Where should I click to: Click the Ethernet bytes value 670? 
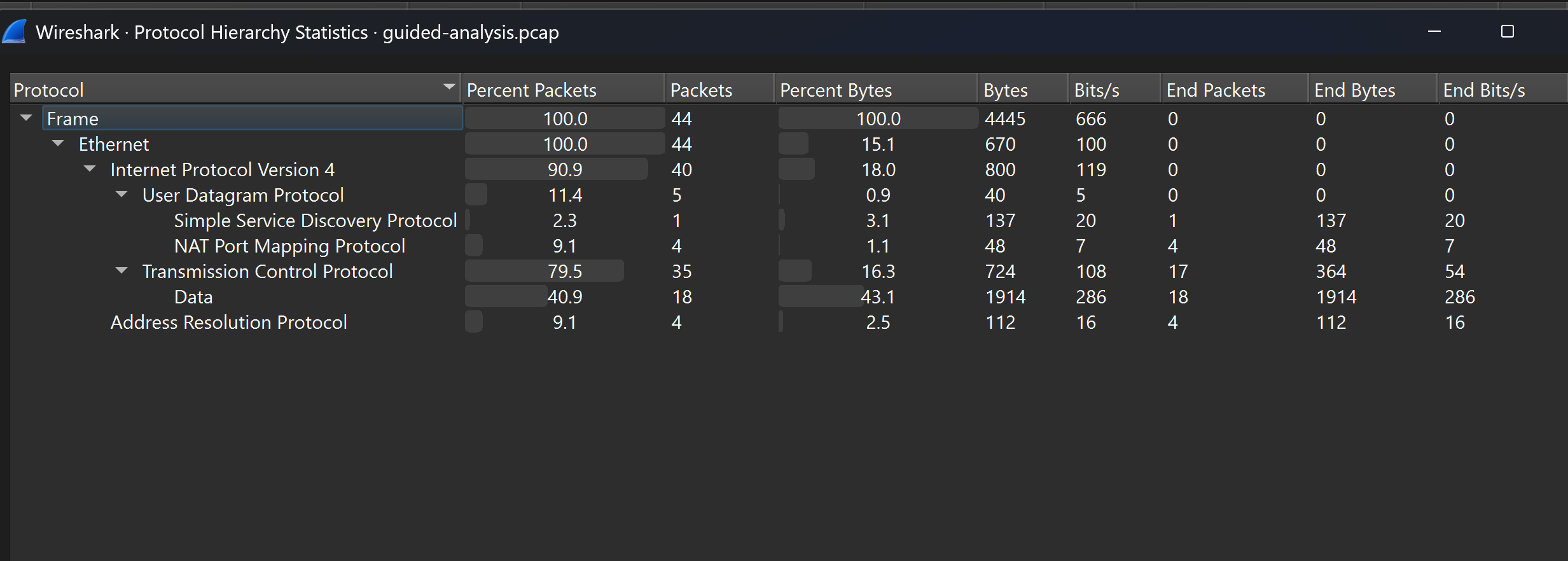tap(1000, 144)
